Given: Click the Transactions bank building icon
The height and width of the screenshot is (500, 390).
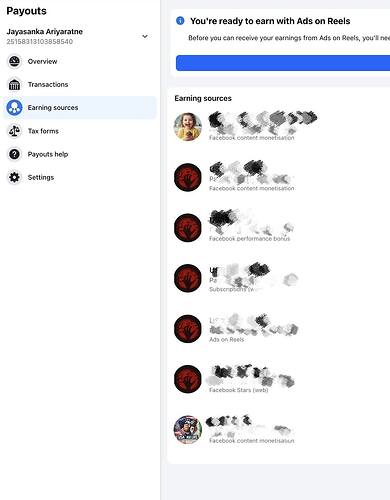Looking at the screenshot, I should pyautogui.click(x=14, y=85).
